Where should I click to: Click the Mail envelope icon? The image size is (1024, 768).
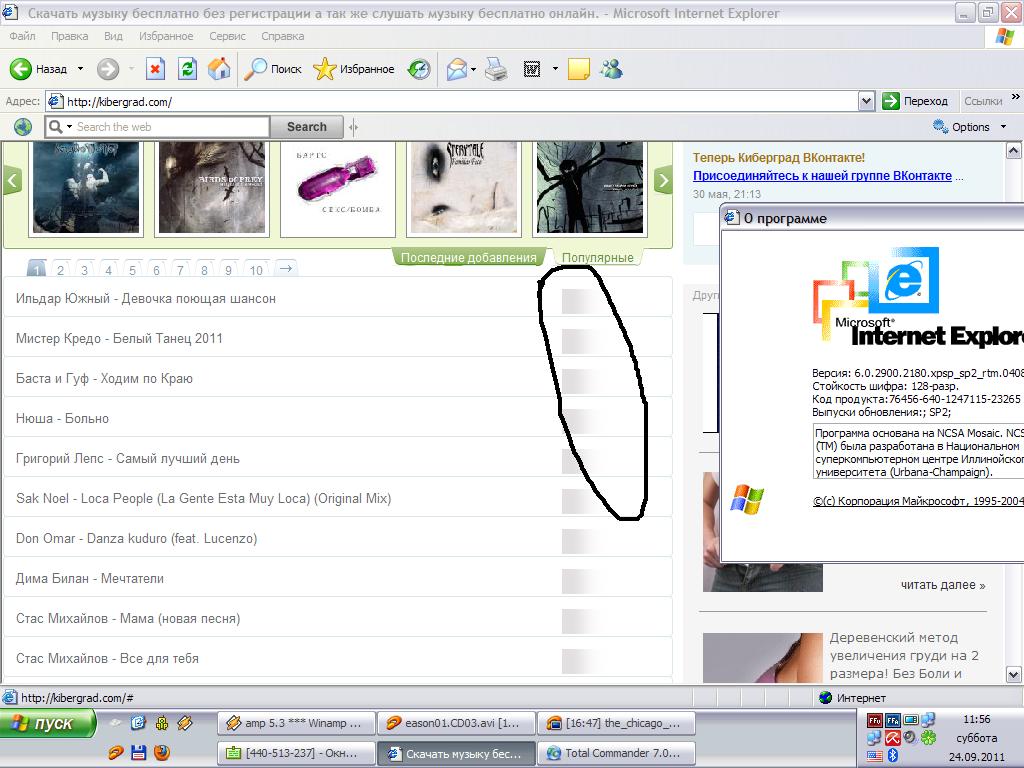pos(456,69)
